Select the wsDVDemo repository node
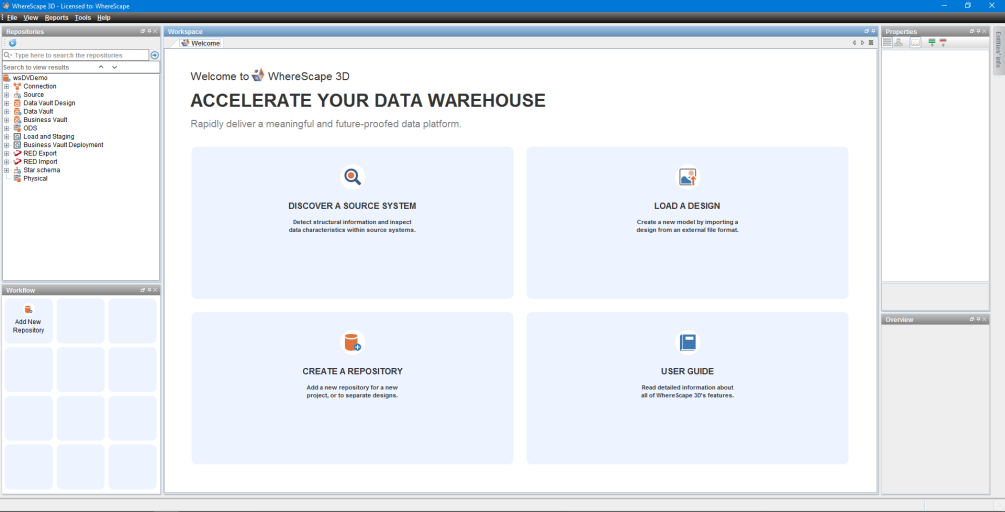The image size is (1005, 512). [30, 78]
